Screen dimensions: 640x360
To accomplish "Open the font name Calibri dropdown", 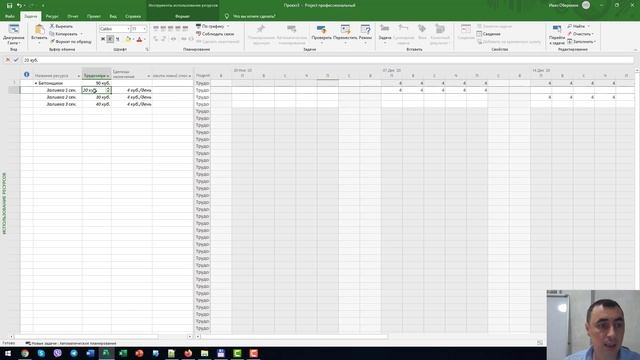I will point(128,29).
